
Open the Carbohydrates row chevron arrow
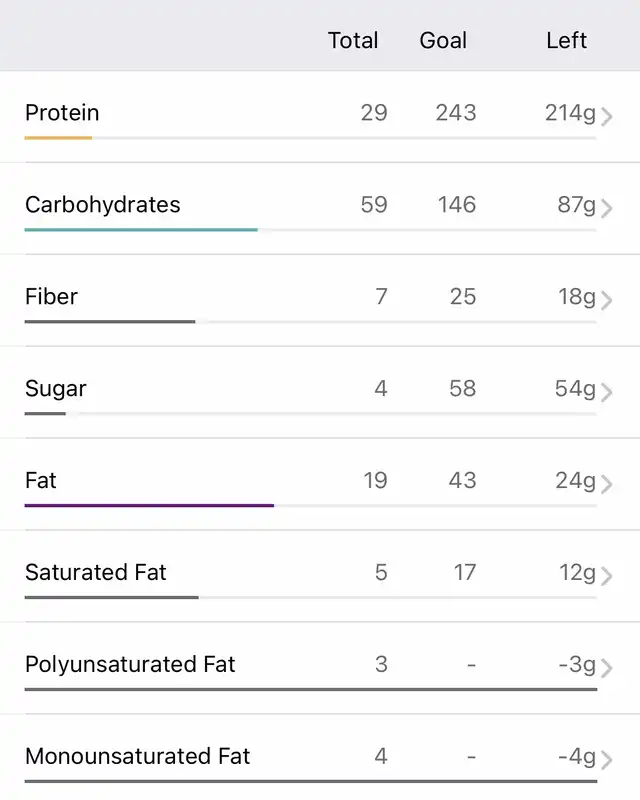point(607,208)
